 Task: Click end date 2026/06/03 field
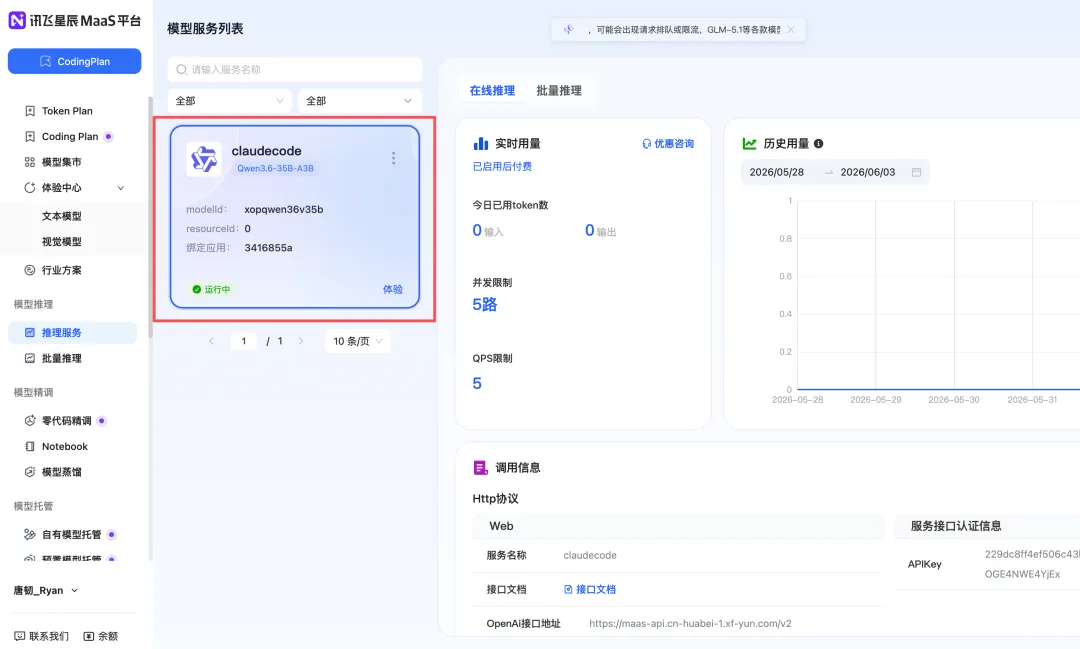868,172
